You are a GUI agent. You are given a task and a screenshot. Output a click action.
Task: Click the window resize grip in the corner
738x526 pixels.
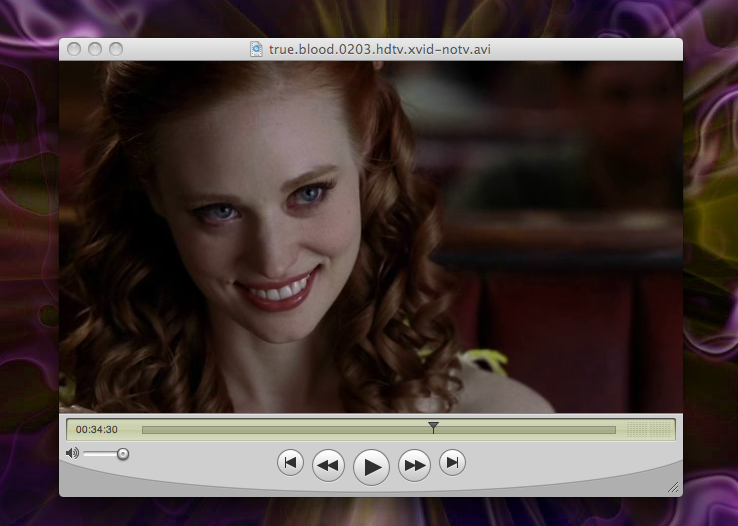pos(673,487)
